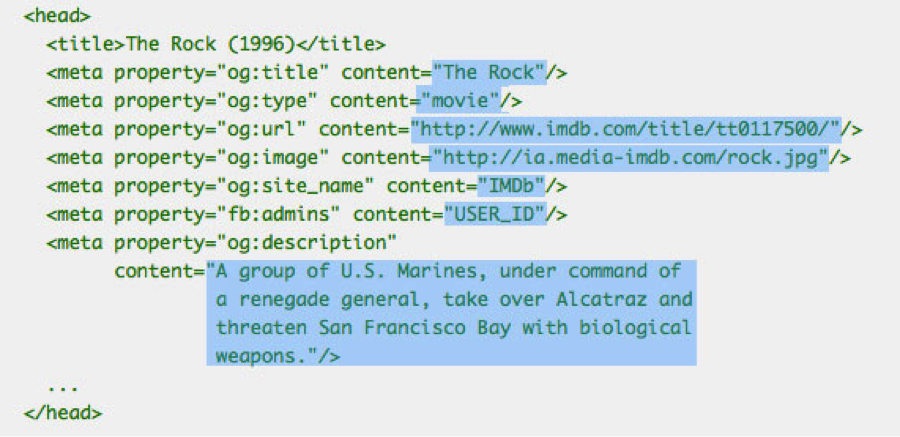Image resolution: width=900 pixels, height=437 pixels.
Task: Click the og:image property attribute
Action: [221, 157]
